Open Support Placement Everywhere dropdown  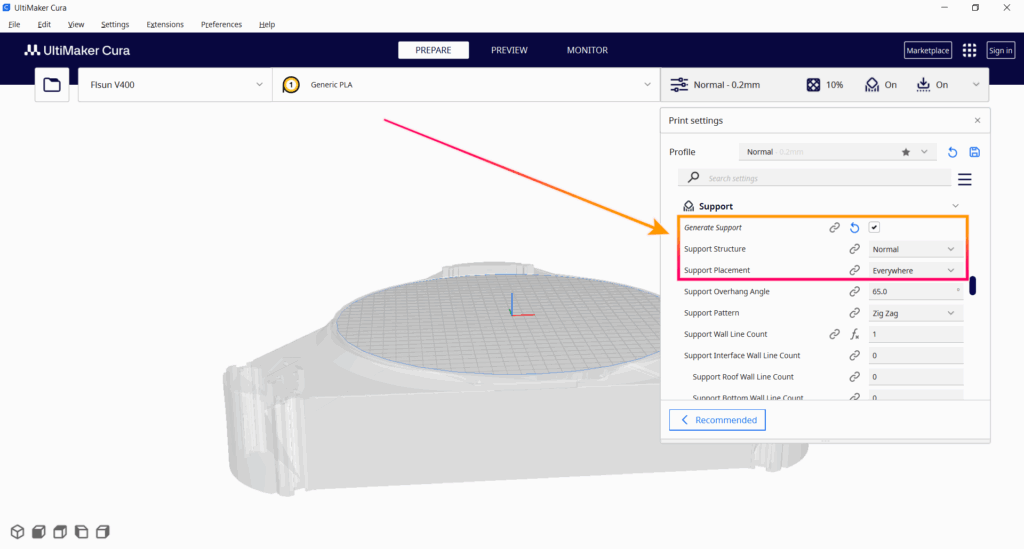click(916, 270)
